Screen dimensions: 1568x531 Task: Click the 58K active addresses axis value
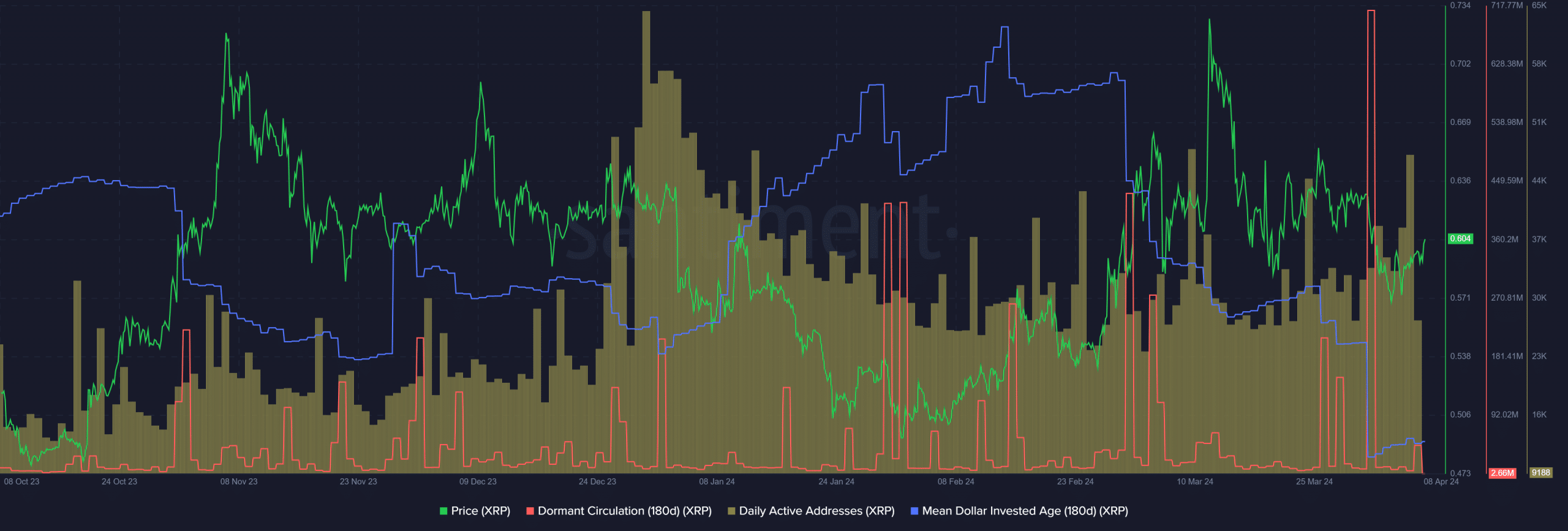point(1539,64)
